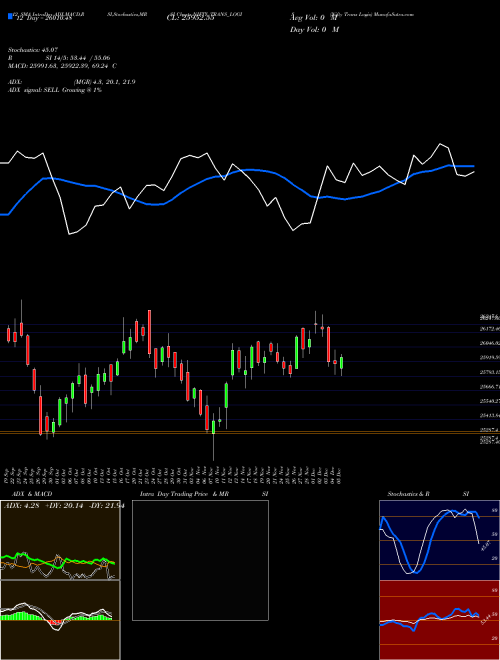Click the 'SI 14/3: 53.44 / 55.06' RSI value

tap(78, 58)
